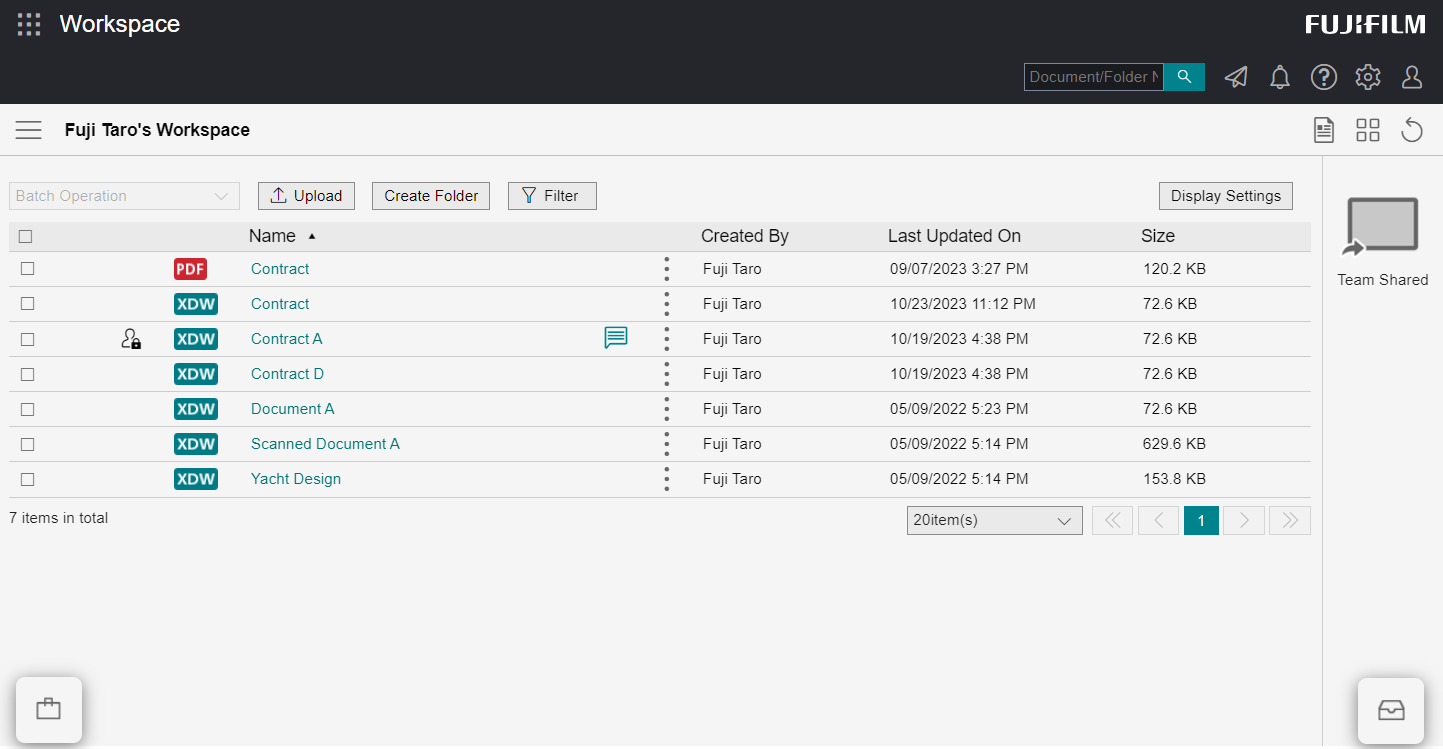Open the app launcher grid icon
The height and width of the screenshot is (749, 1443).
[x=29, y=25]
